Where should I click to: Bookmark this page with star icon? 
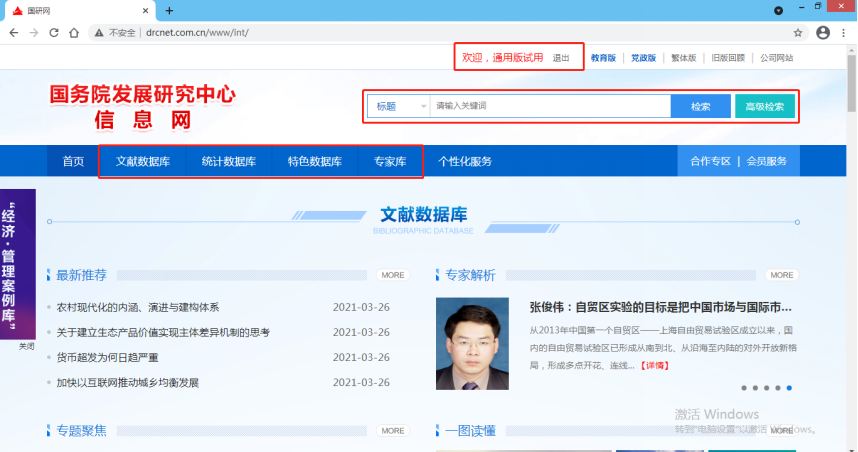798,32
